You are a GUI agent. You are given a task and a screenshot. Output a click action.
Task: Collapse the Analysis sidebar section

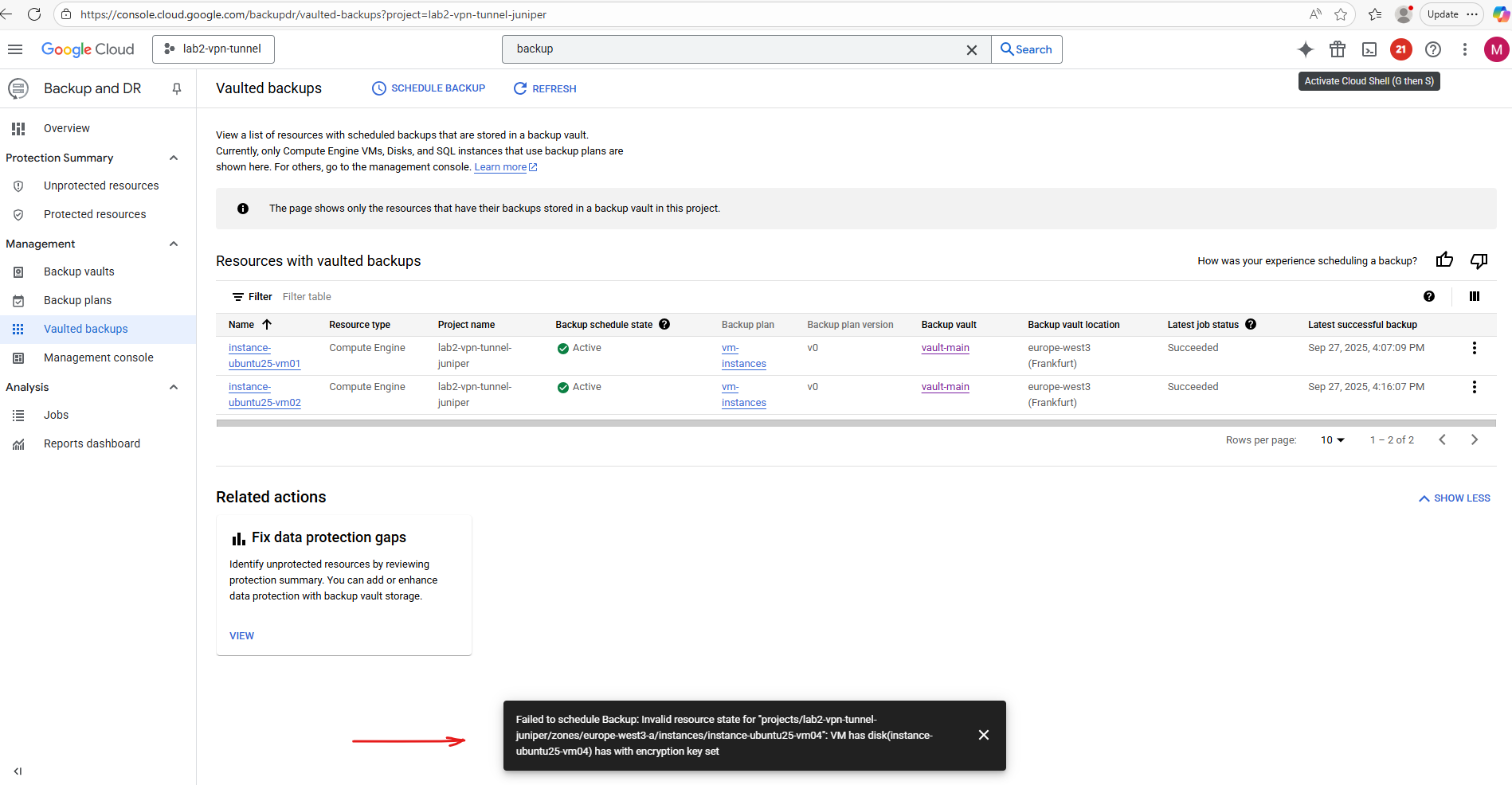174,387
